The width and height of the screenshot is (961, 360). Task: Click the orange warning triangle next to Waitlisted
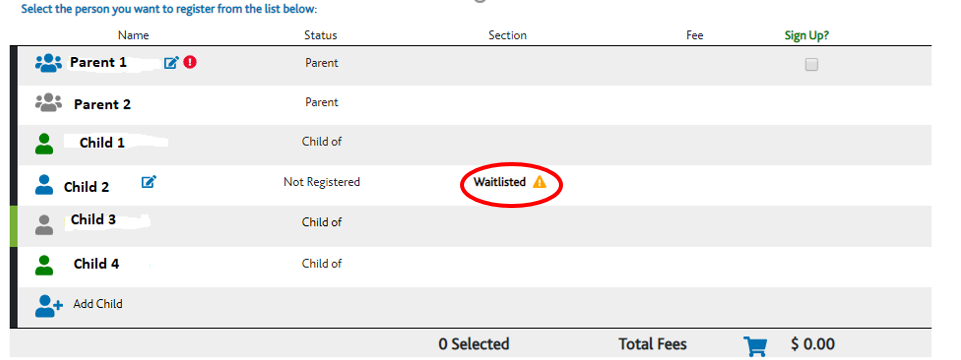[539, 182]
